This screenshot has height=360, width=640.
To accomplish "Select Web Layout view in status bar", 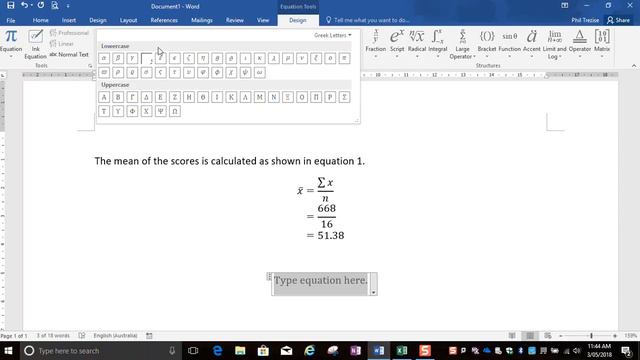I will point(548,336).
